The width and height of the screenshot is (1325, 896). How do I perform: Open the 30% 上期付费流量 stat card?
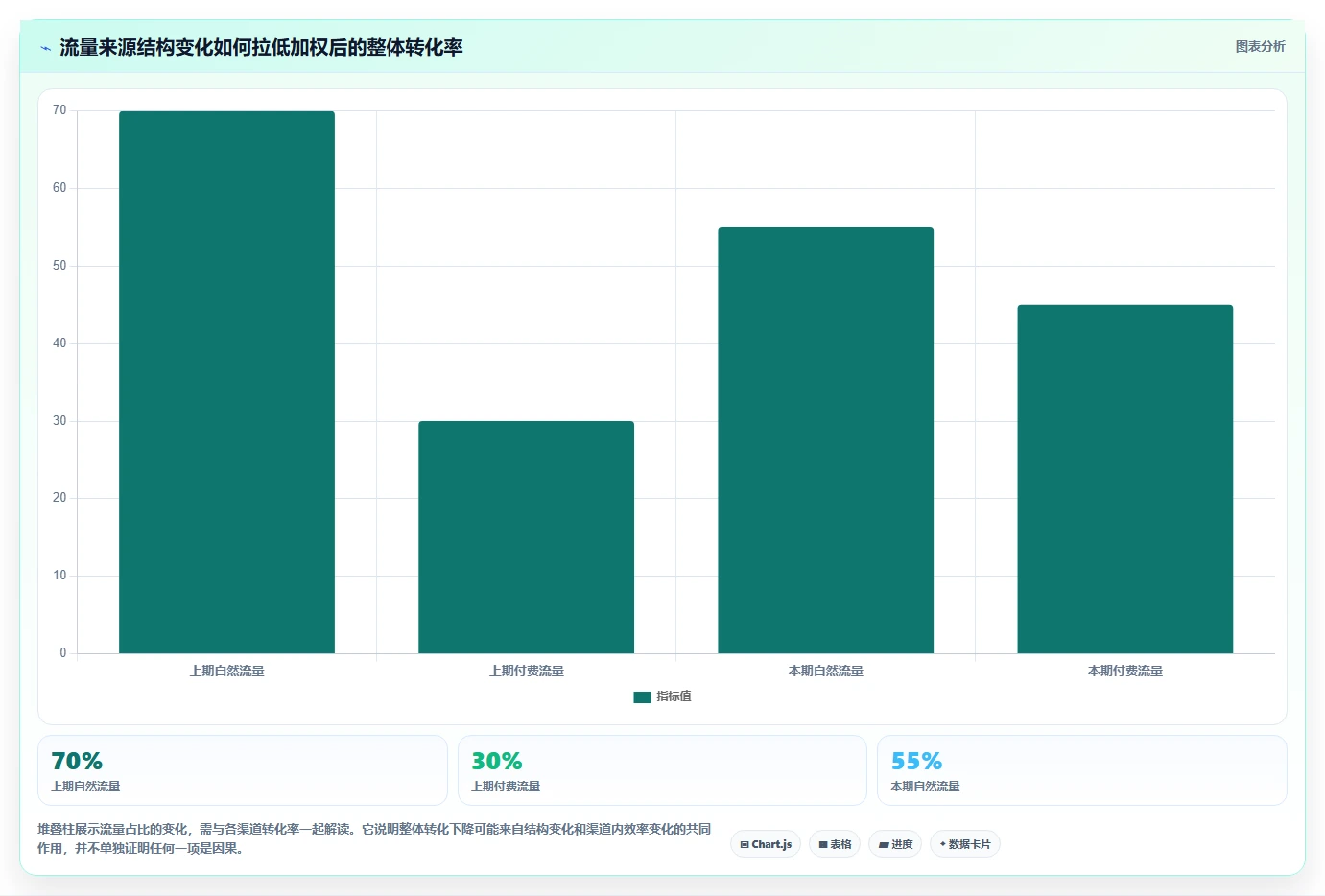point(662,770)
